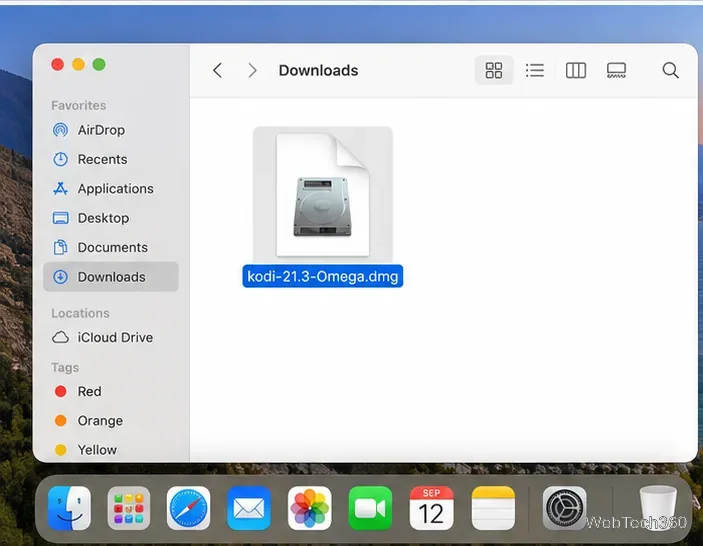Click the Downloads arrow sidebar icon

click(61, 277)
